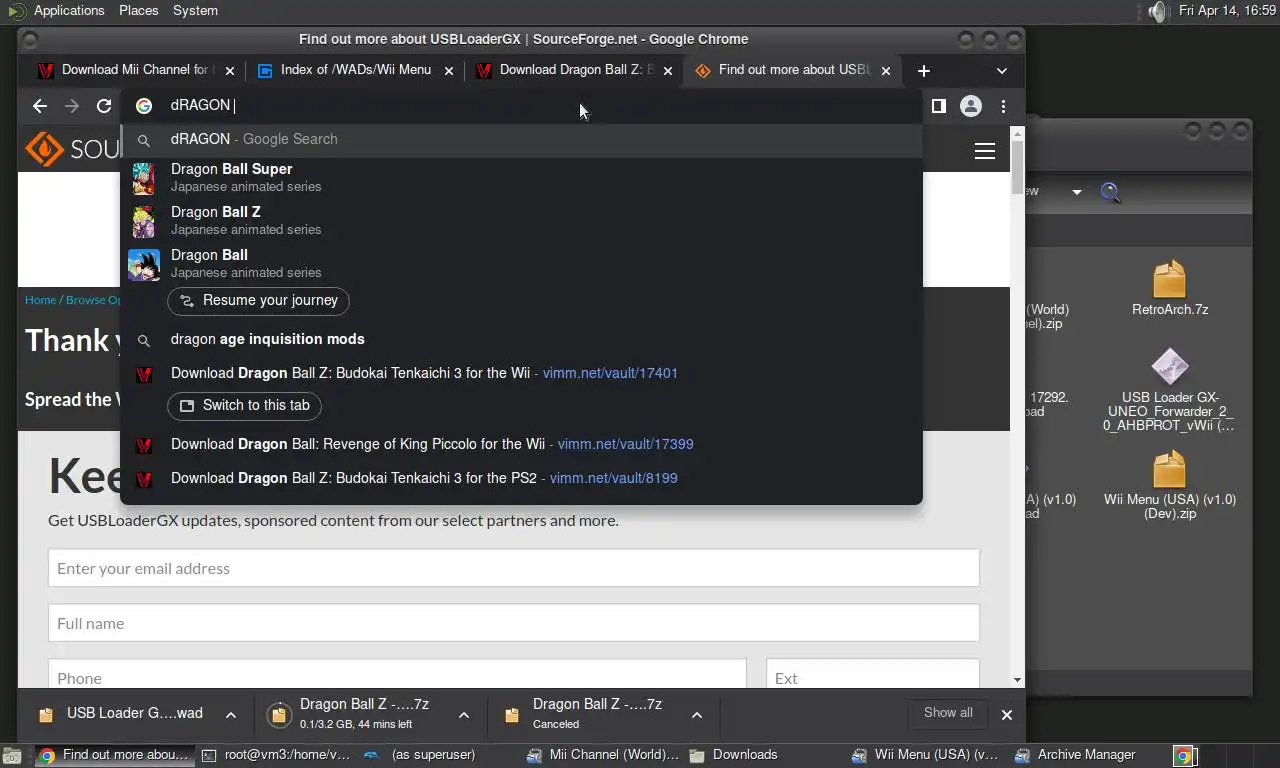Click the volume speaker icon in top panel

pyautogui.click(x=1156, y=11)
